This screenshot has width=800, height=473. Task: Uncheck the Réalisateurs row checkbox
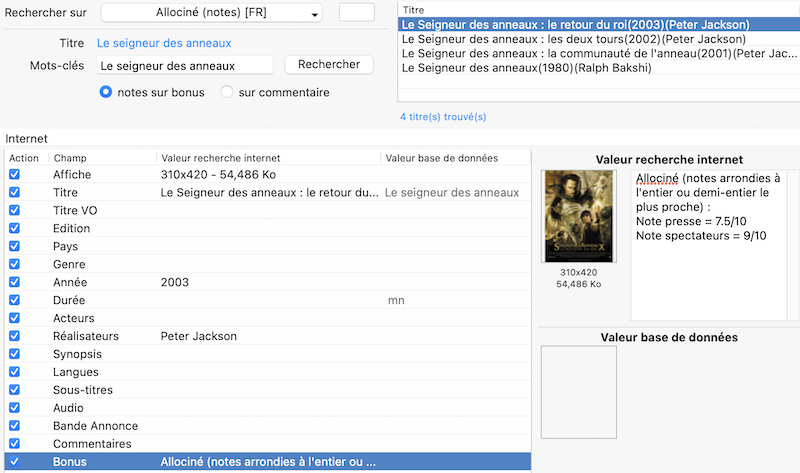coord(14,336)
